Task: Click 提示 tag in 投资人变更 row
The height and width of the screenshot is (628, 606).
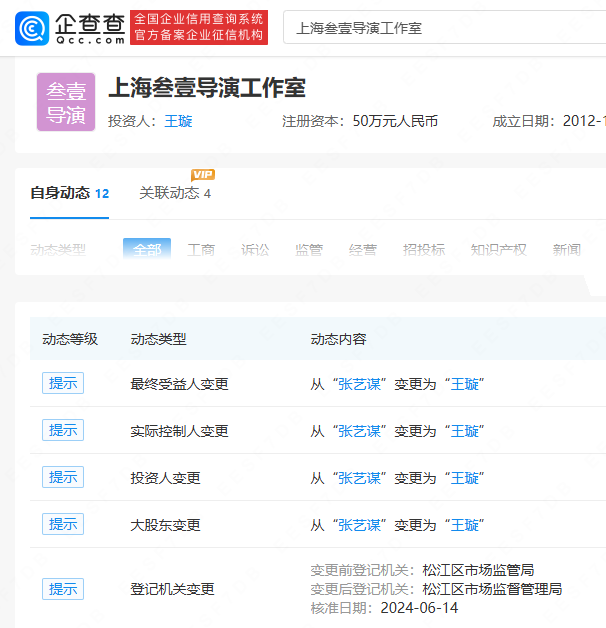Action: coord(63,477)
